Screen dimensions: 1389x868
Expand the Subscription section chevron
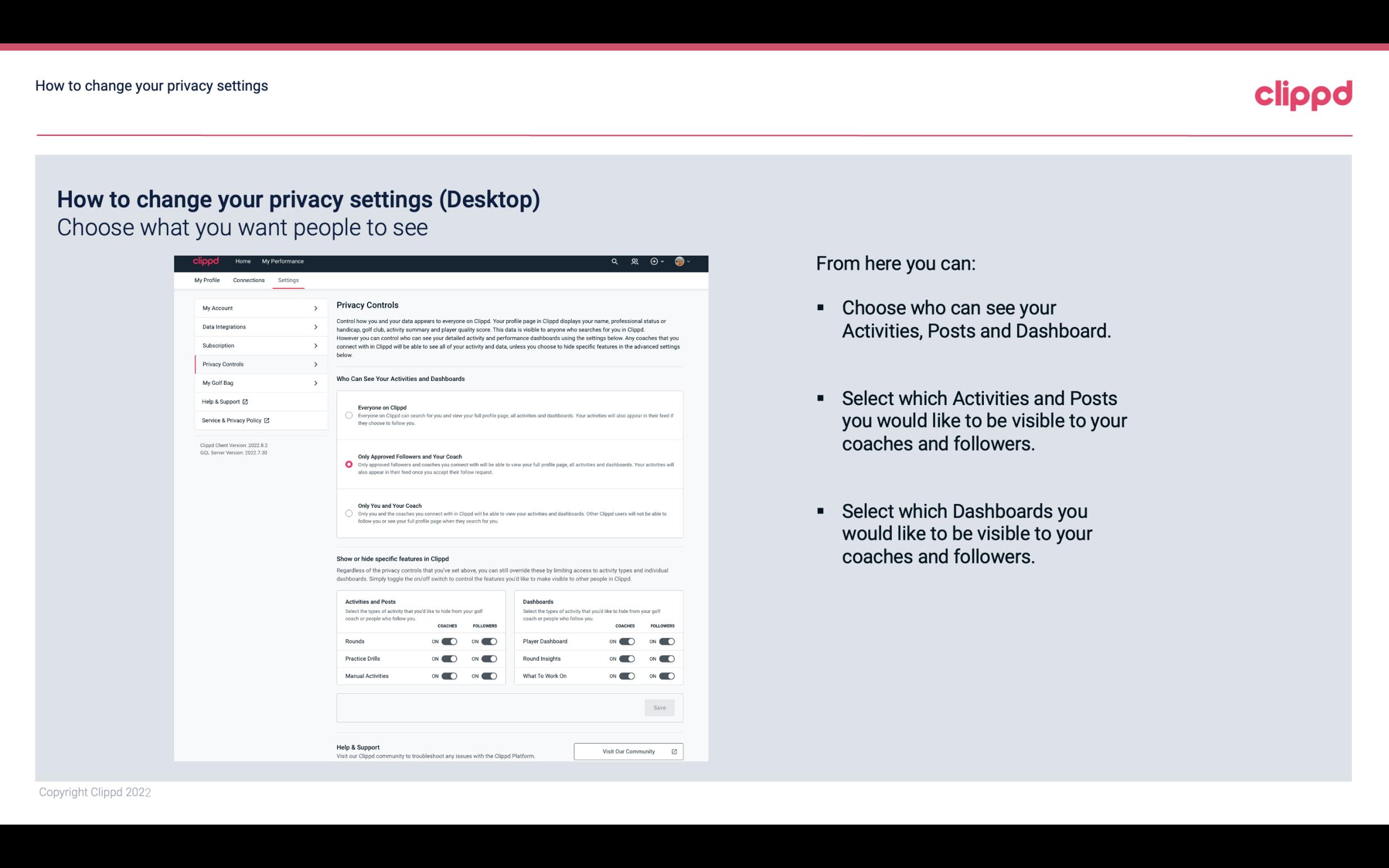point(316,346)
